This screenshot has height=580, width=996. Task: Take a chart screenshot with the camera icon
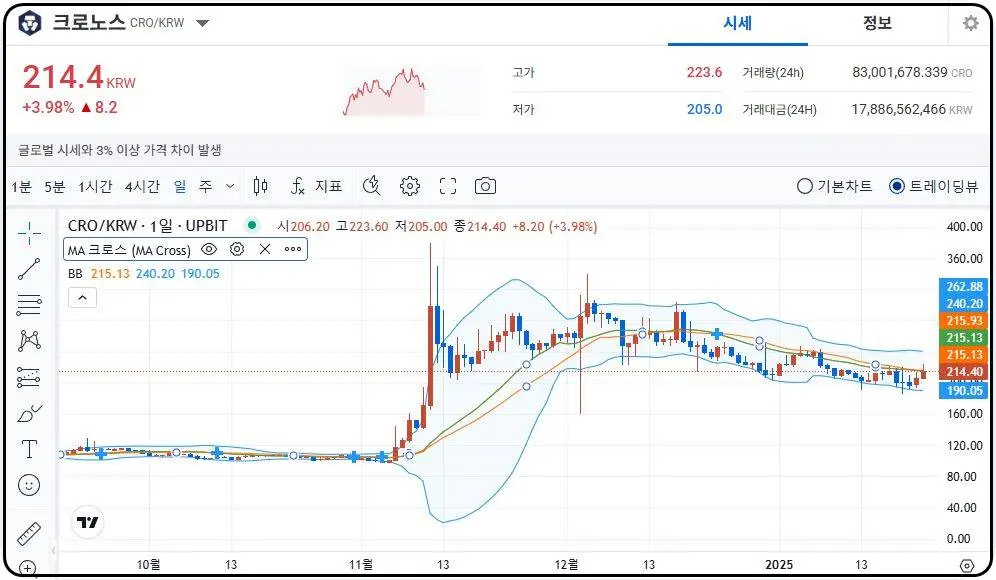(x=485, y=186)
